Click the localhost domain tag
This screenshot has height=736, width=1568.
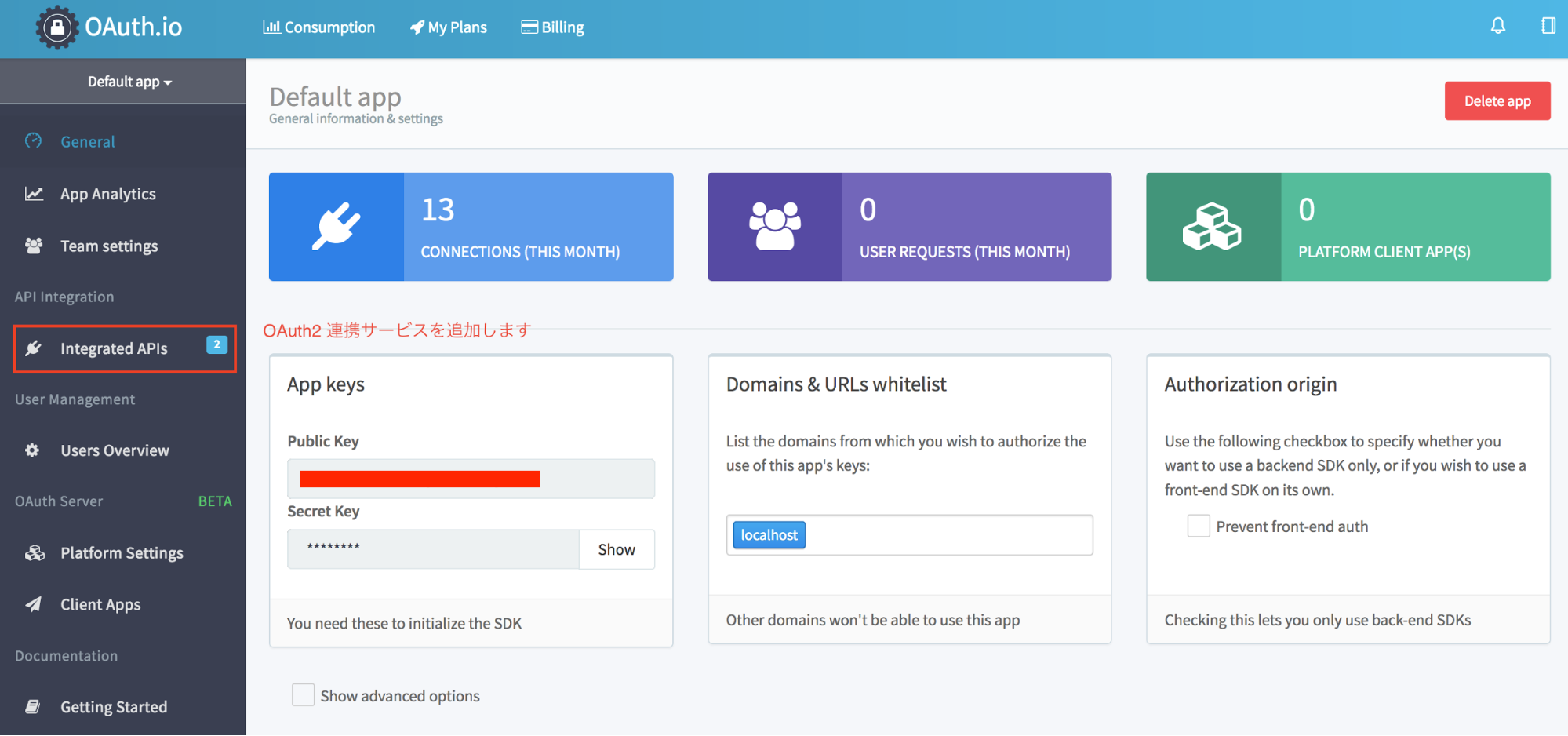(769, 535)
